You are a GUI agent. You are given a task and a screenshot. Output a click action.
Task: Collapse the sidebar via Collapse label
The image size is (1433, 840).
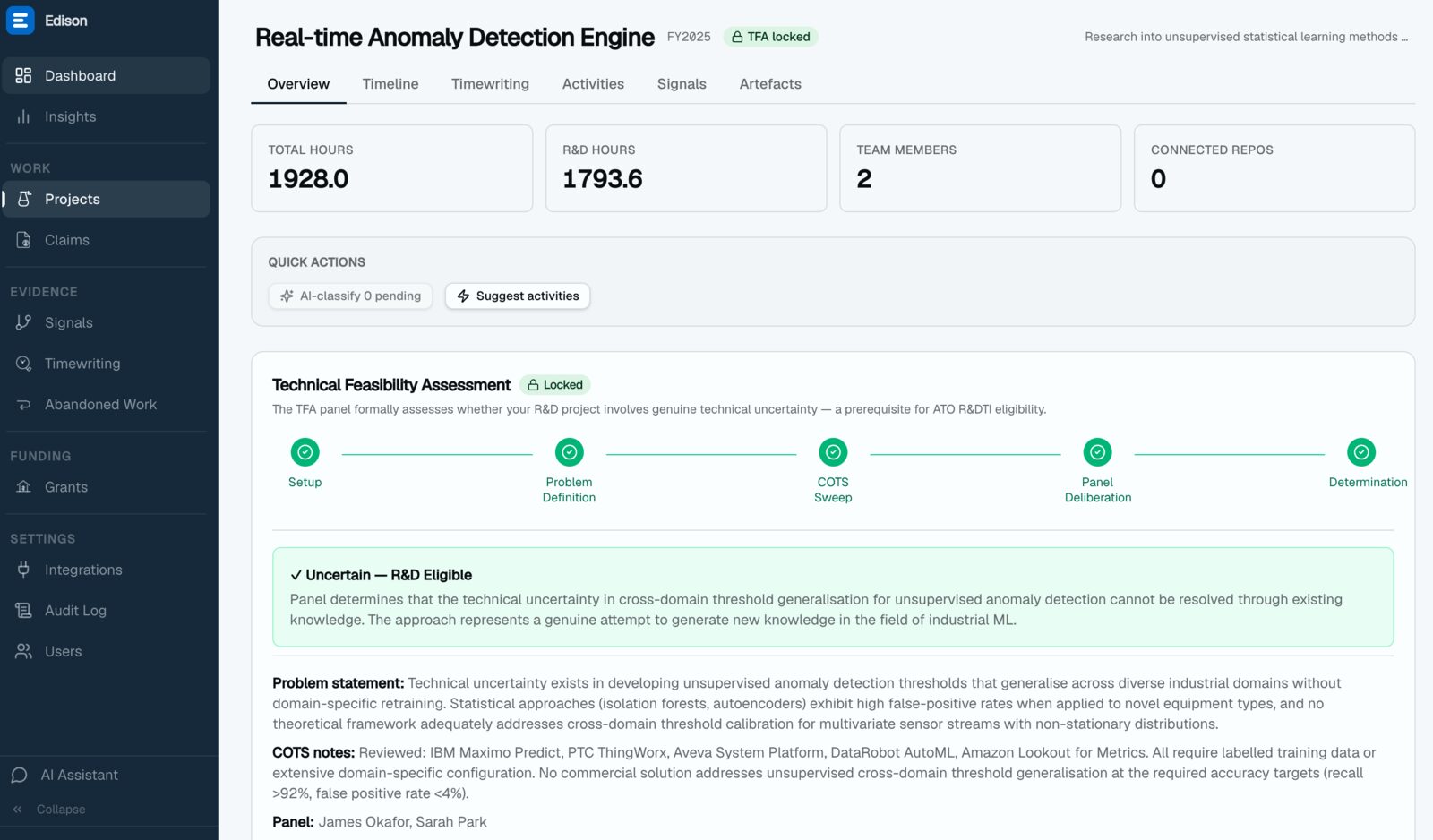[61, 809]
